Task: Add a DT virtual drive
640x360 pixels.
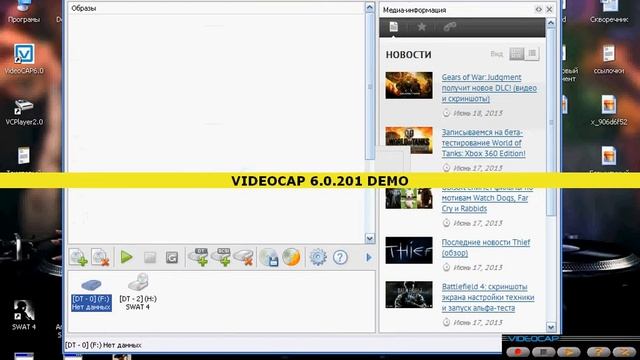Action: pyautogui.click(x=198, y=257)
